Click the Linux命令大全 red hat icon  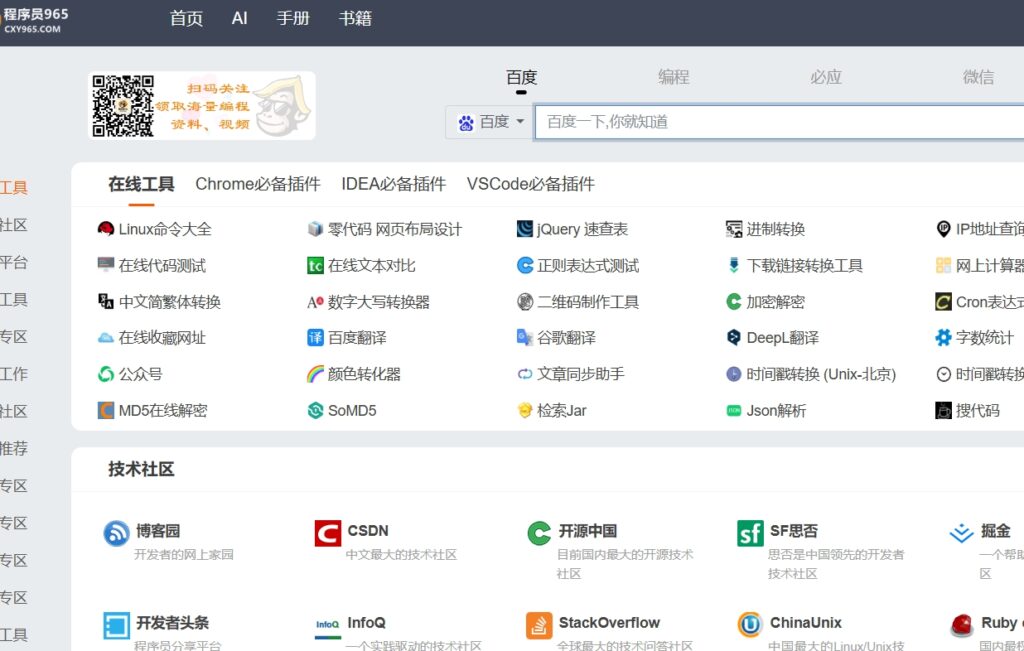pyautogui.click(x=106, y=229)
